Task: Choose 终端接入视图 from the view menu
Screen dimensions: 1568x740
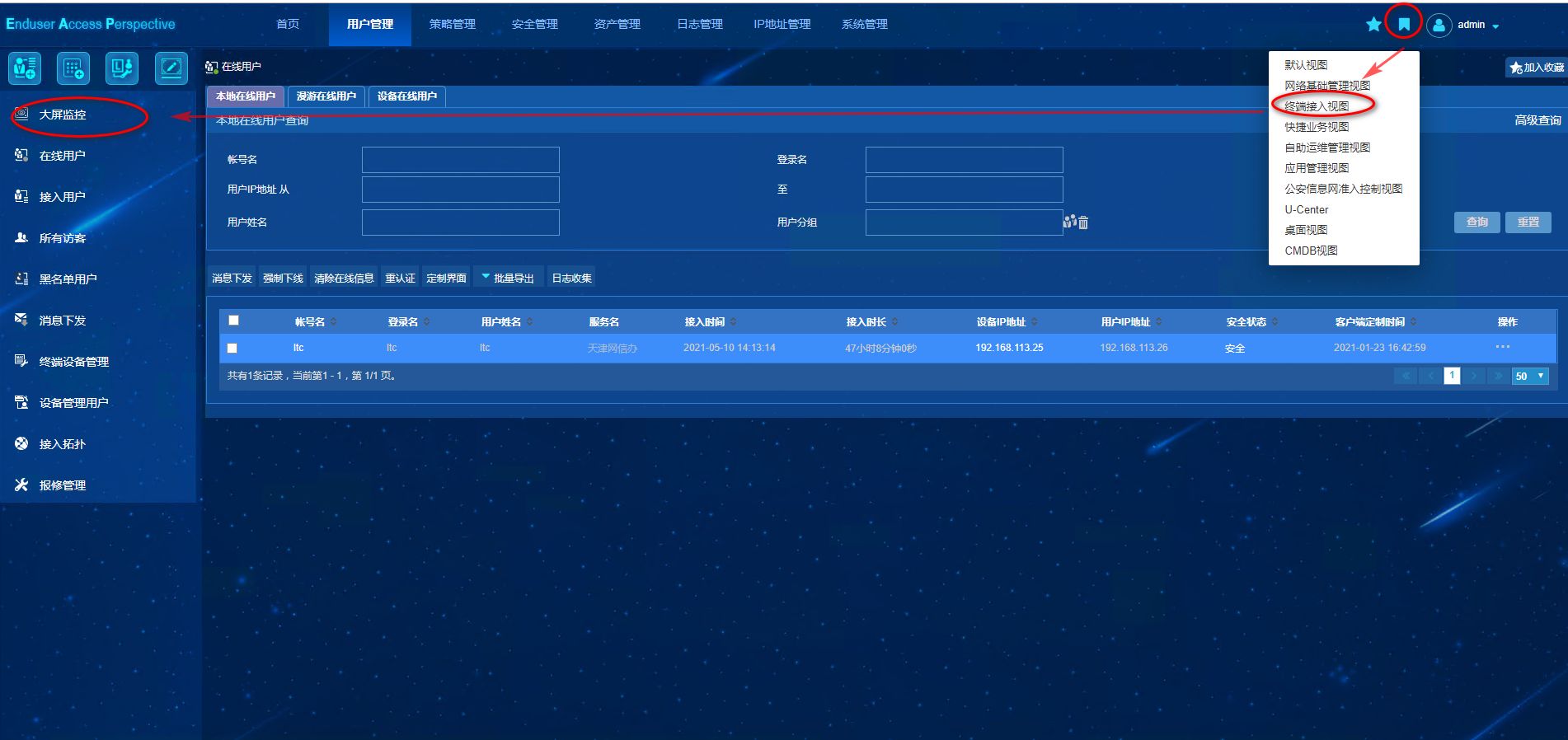Action: tap(1317, 106)
